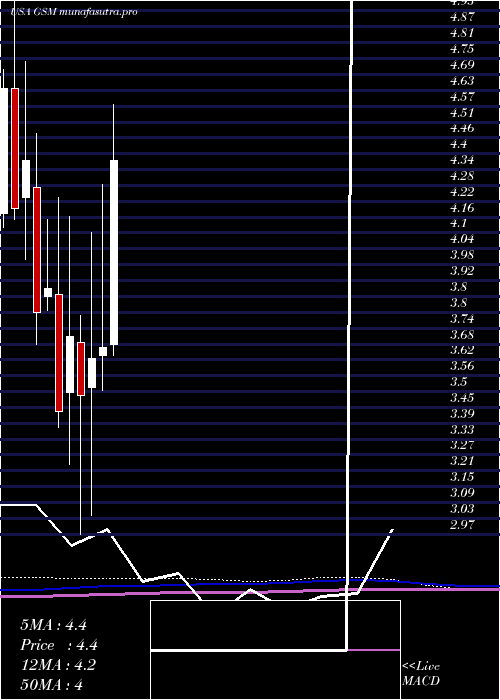
Task: Click the 3.15 price axis label
Action: pos(462,477)
